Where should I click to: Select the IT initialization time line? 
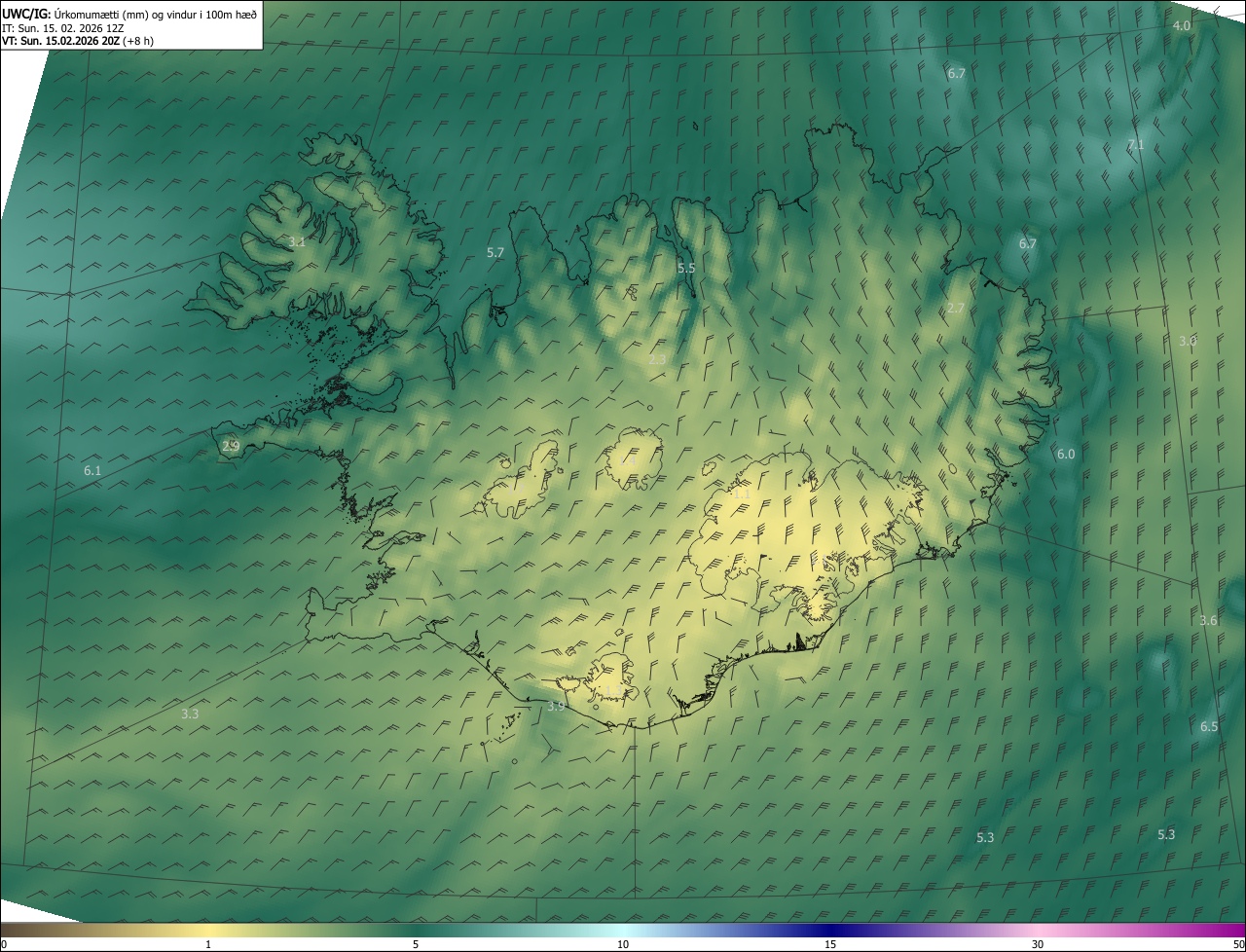coord(62,27)
